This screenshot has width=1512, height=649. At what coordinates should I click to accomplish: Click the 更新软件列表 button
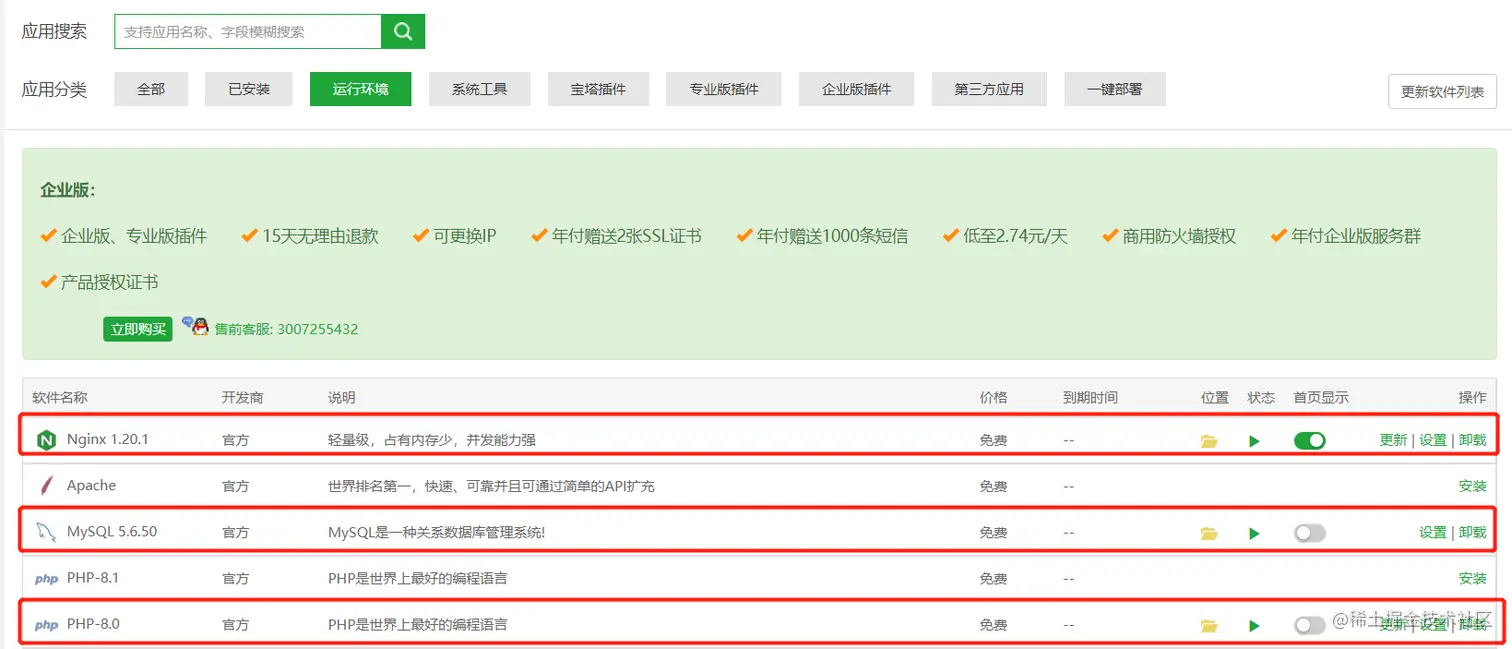(1442, 91)
